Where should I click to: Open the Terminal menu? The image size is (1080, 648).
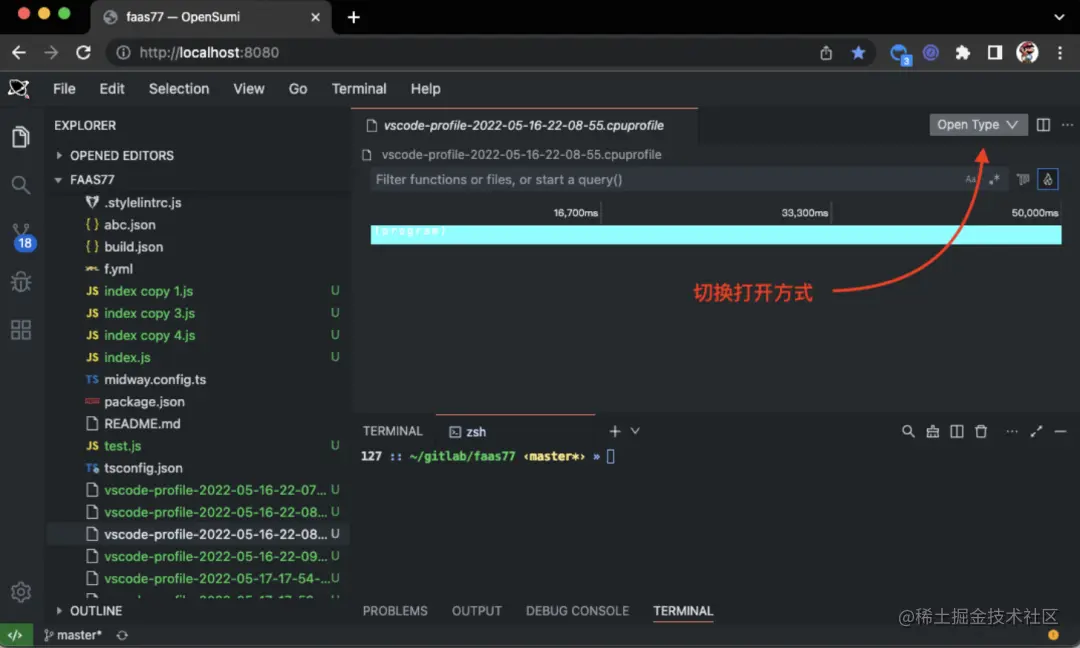(x=359, y=89)
